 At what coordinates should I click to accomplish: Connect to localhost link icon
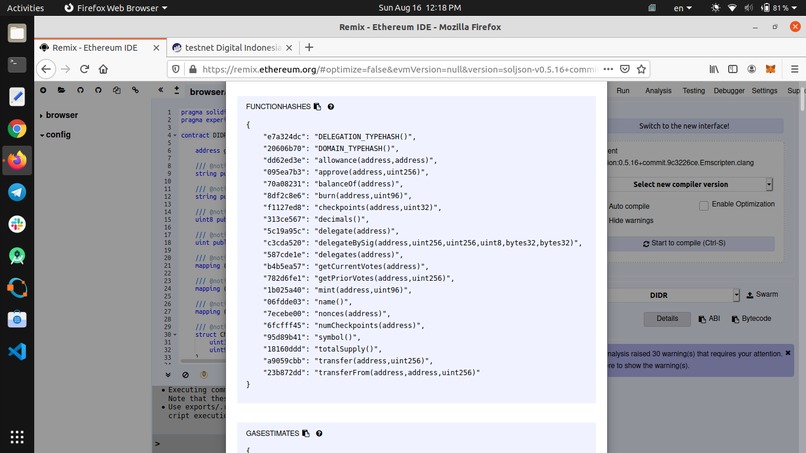click(135, 90)
